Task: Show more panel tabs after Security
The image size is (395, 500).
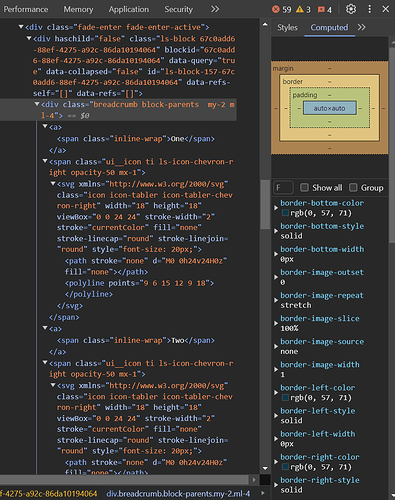Action: [215, 9]
